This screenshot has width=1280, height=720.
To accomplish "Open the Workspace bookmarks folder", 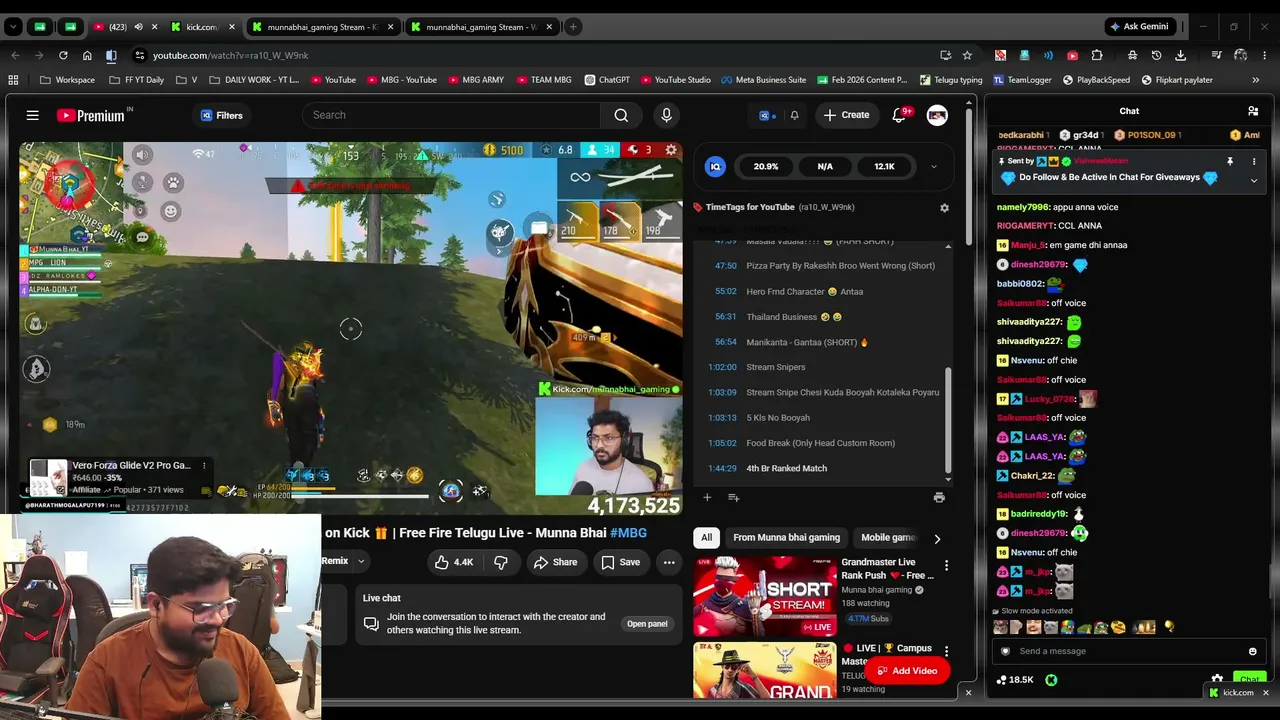I will click(x=68, y=80).
